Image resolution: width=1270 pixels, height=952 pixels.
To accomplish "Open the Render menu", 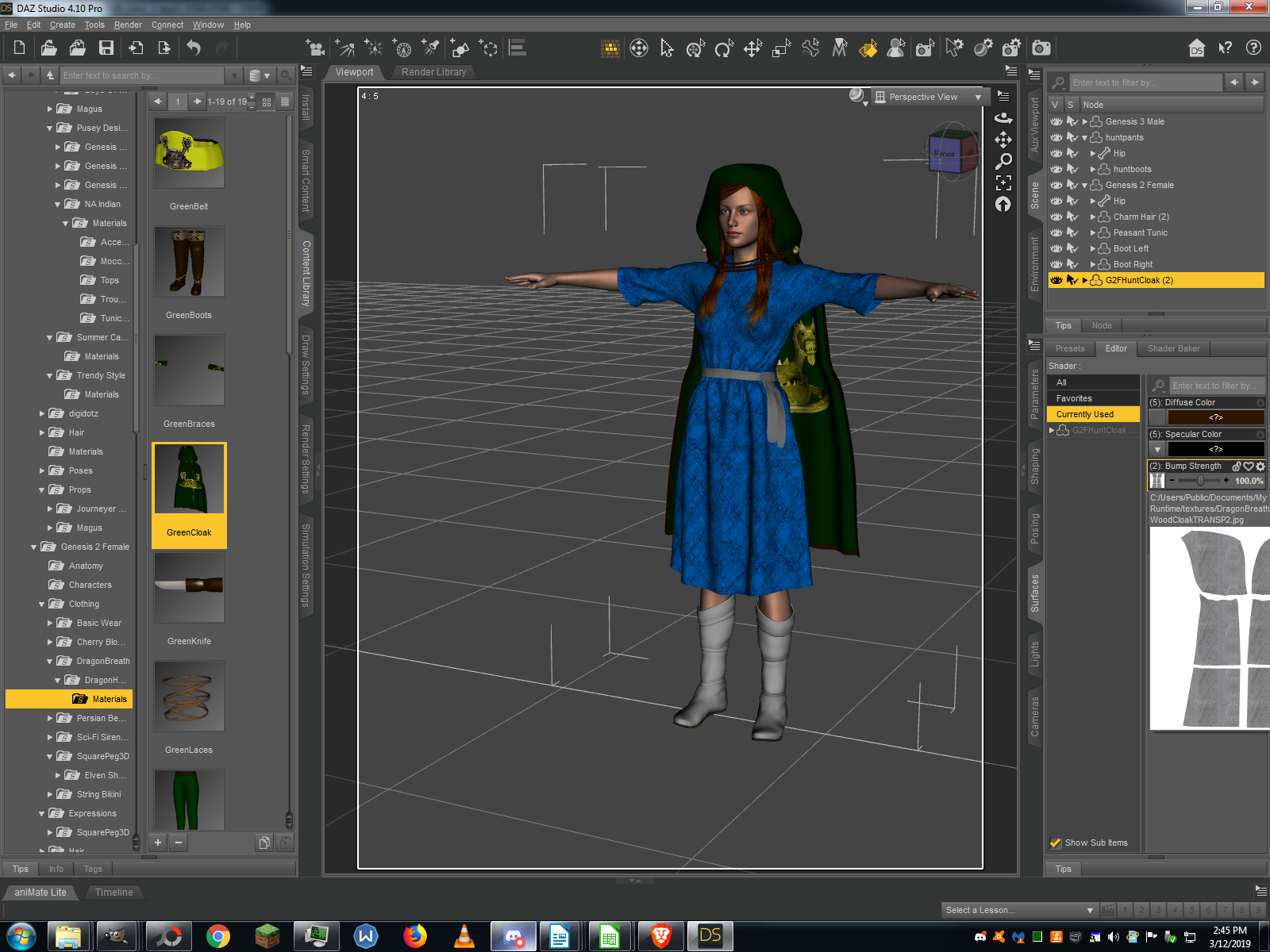I will [x=128, y=25].
